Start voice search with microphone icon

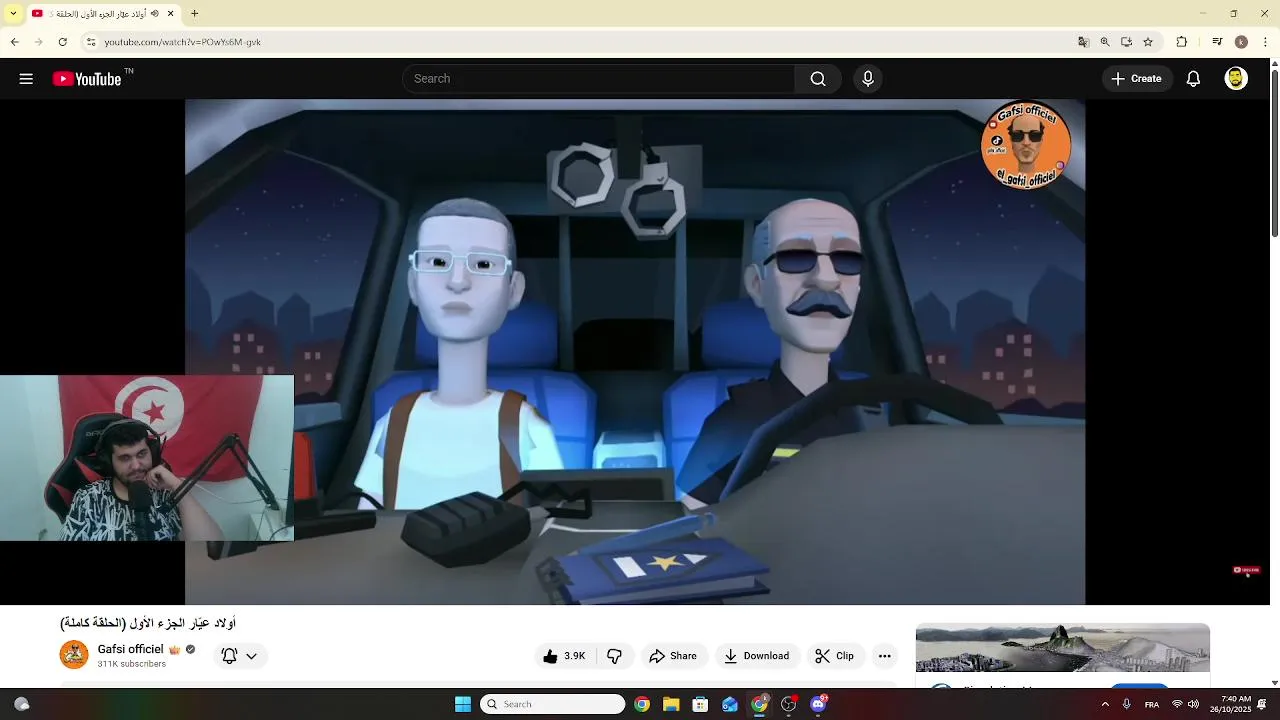coord(868,79)
